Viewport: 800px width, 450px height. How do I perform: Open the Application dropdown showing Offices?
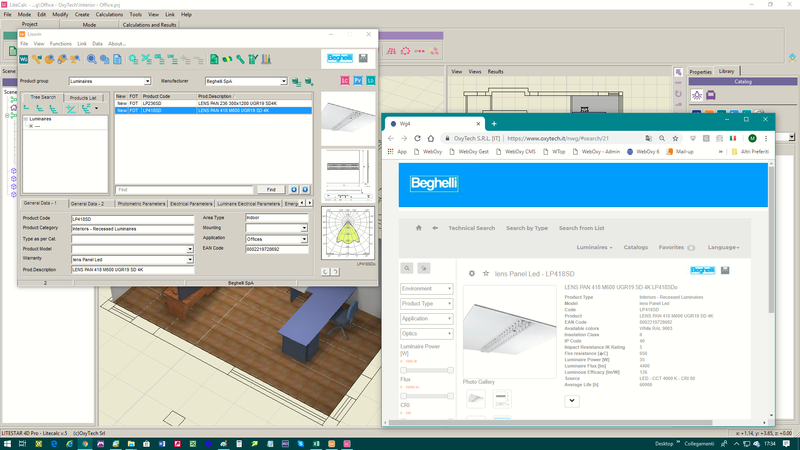304,239
